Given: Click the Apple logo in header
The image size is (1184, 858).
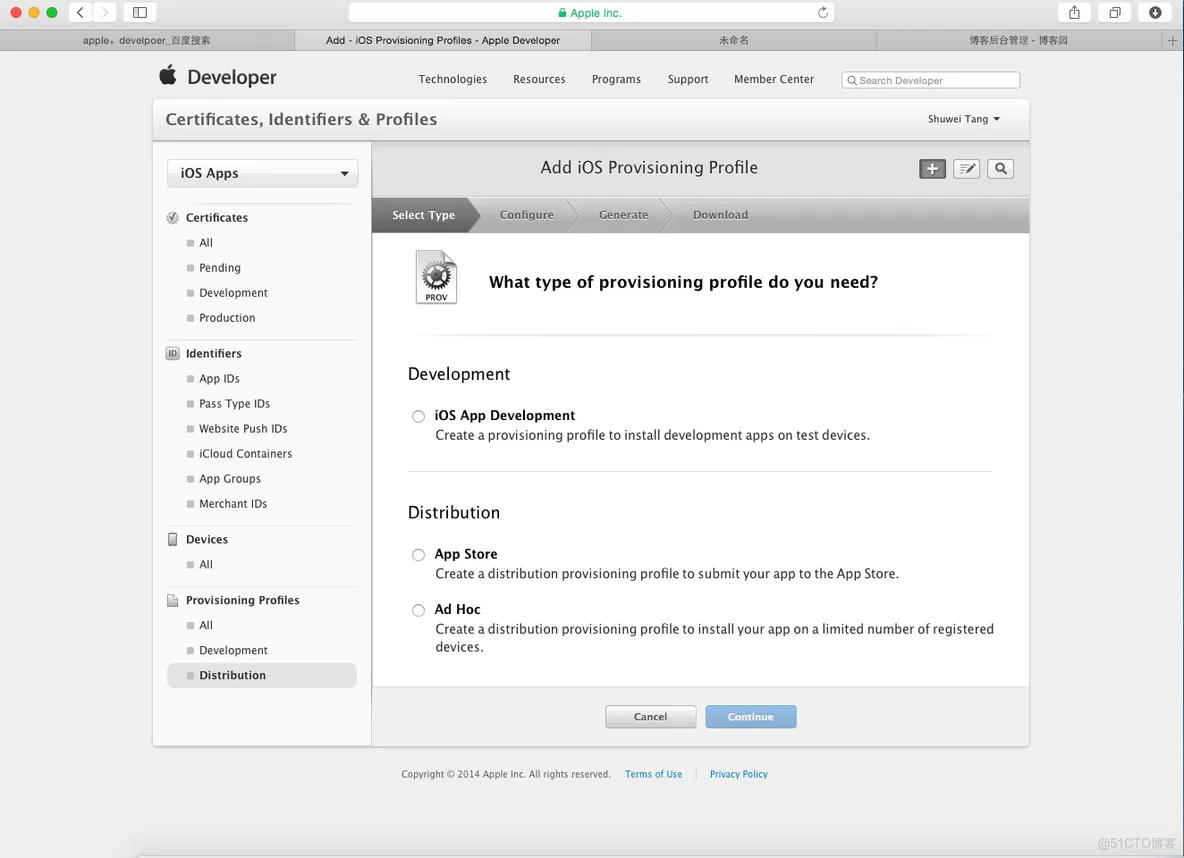Looking at the screenshot, I should tap(168, 75).
